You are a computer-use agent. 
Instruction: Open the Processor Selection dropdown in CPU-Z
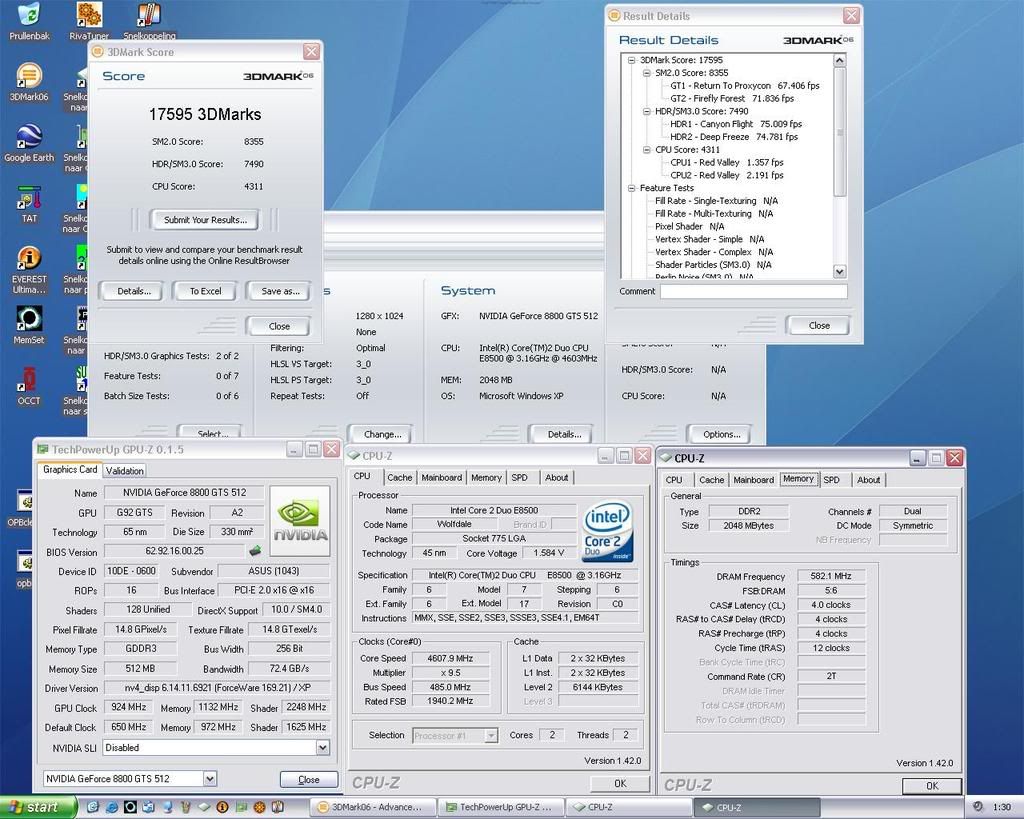pos(491,735)
